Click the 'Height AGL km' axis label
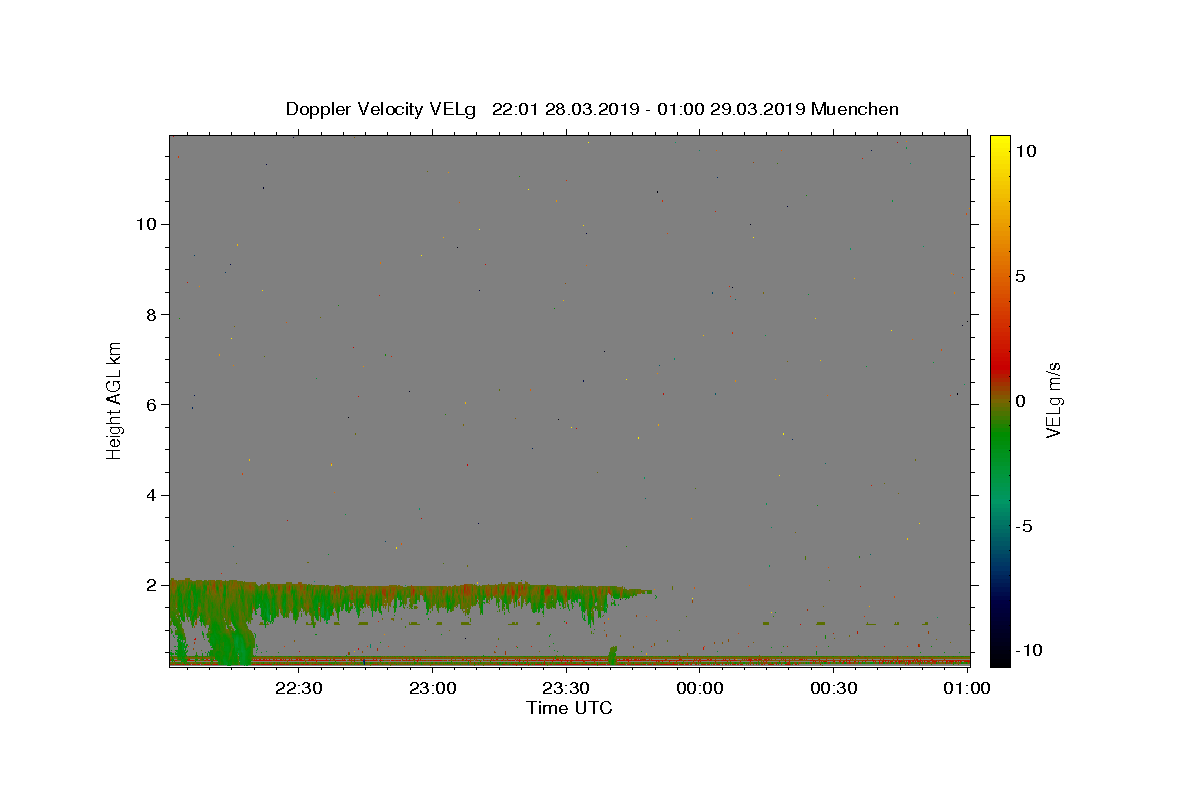 click(115, 400)
